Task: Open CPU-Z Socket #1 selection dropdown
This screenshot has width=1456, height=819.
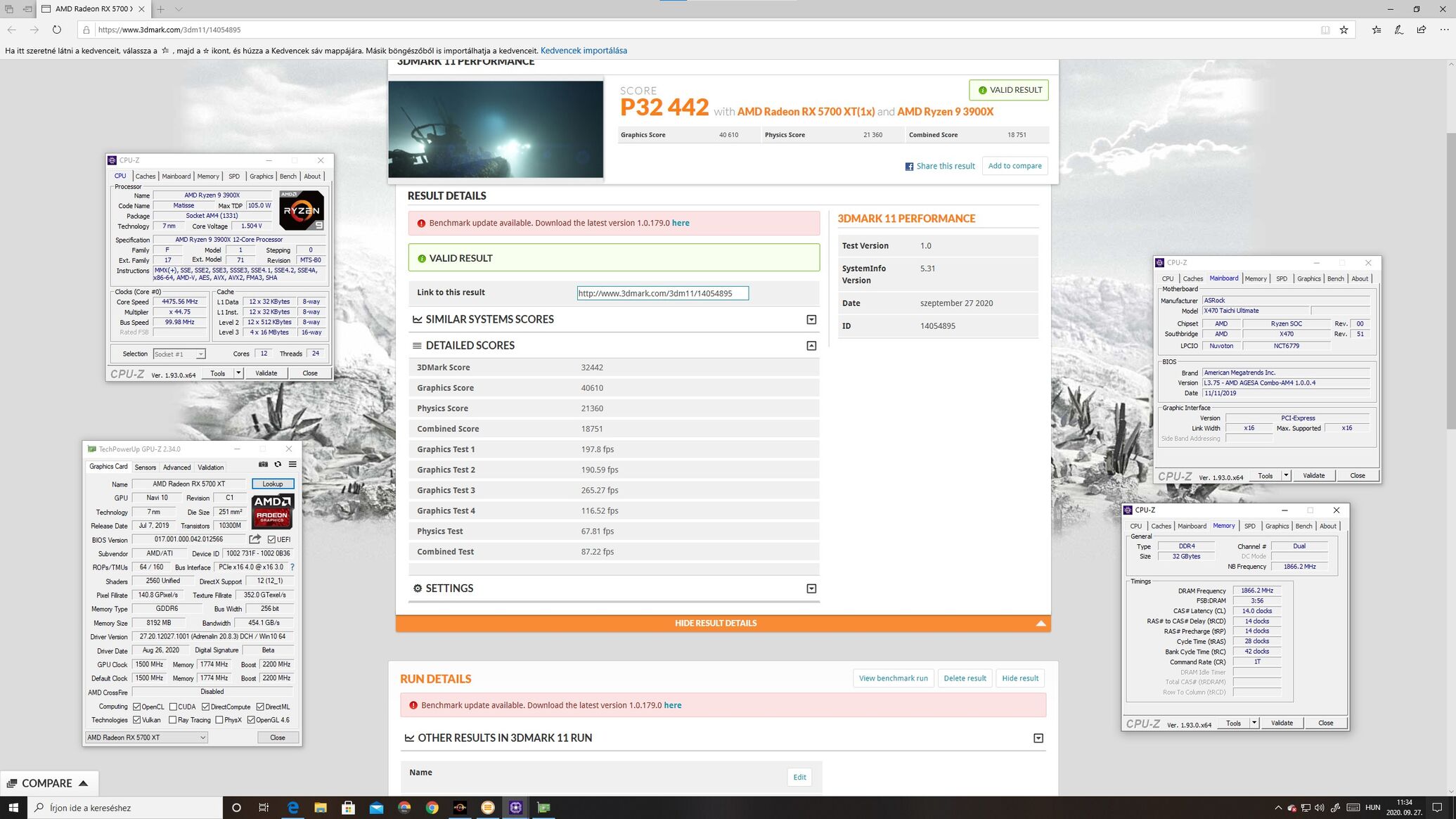Action: [x=179, y=354]
